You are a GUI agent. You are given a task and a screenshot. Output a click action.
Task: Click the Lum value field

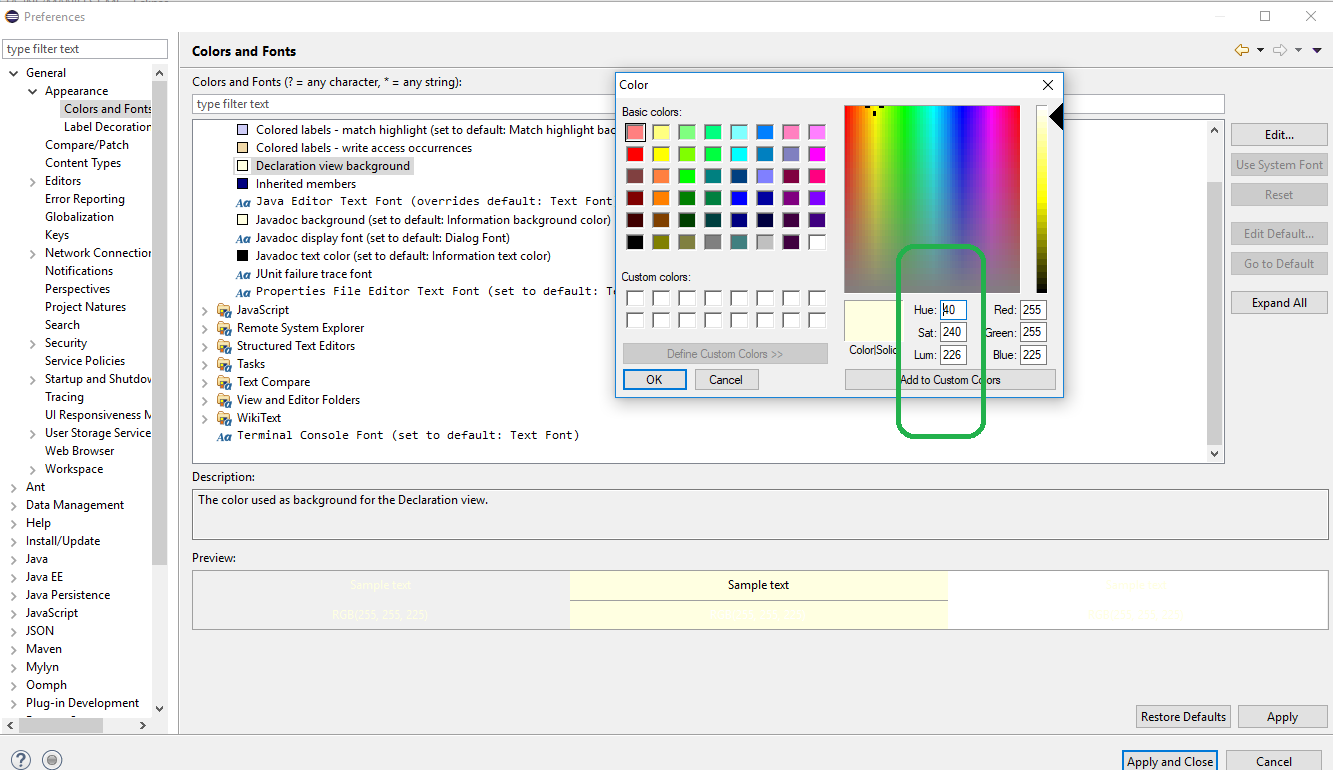(x=953, y=354)
